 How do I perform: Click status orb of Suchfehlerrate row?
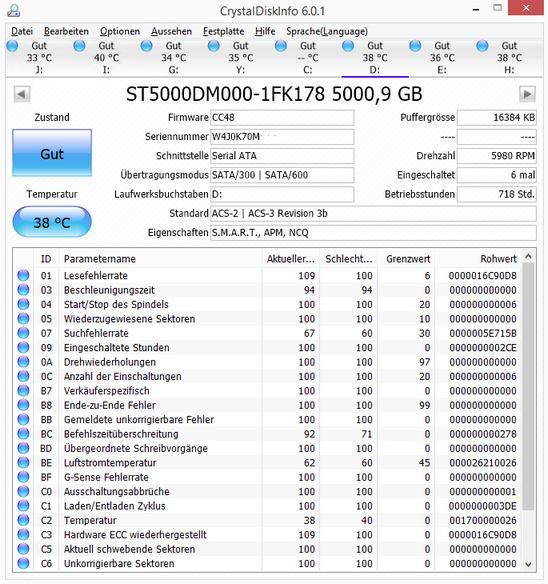pyautogui.click(x=23, y=333)
